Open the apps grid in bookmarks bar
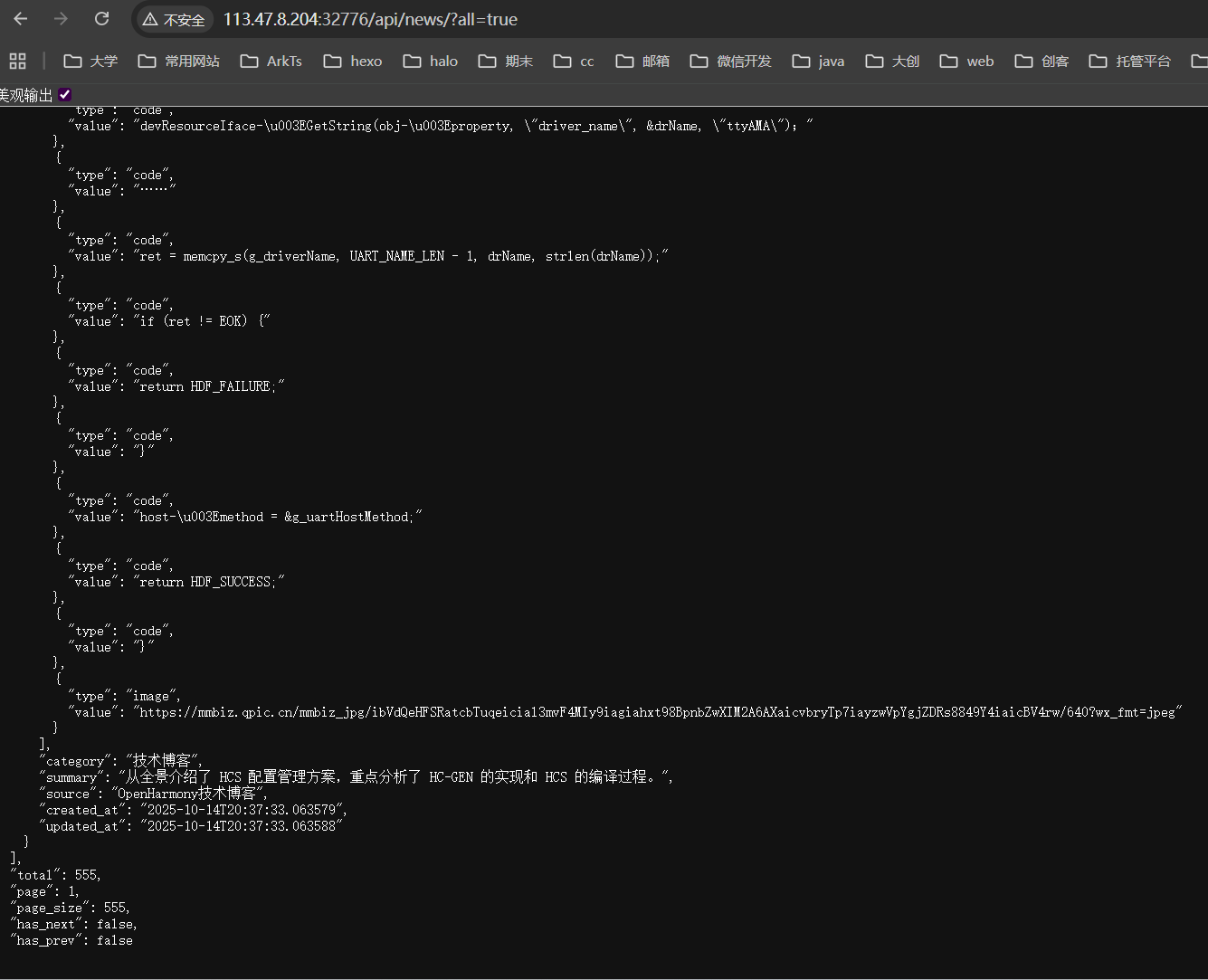1208x980 pixels. click(x=17, y=61)
